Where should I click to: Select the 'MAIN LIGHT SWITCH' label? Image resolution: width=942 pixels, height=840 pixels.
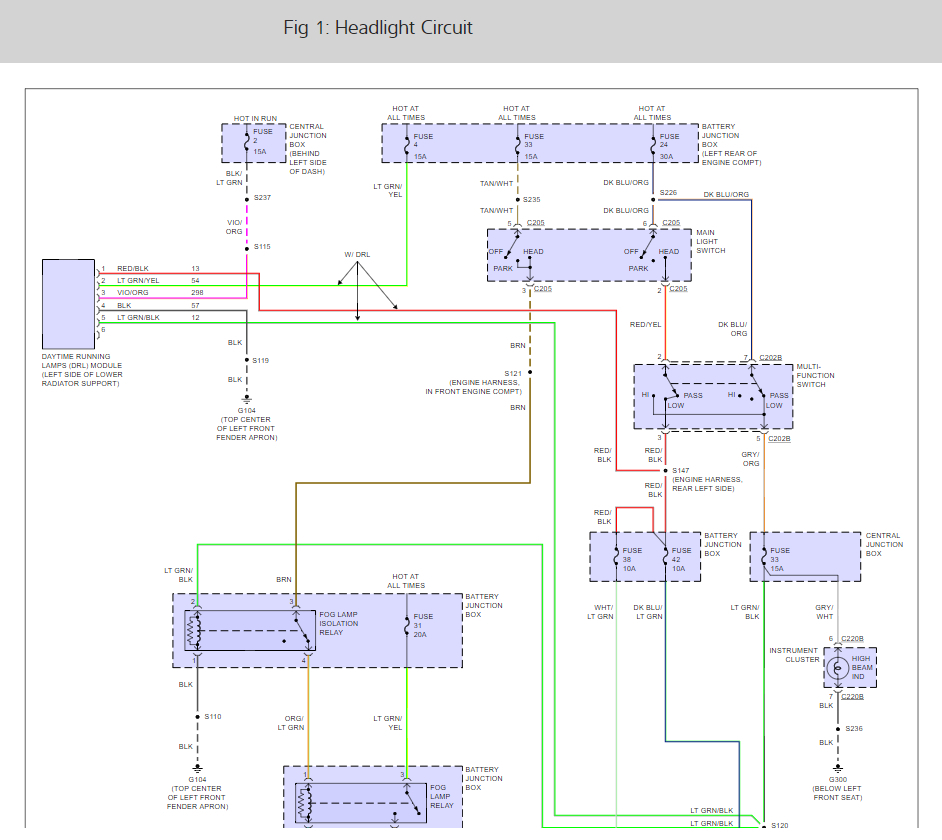click(711, 242)
